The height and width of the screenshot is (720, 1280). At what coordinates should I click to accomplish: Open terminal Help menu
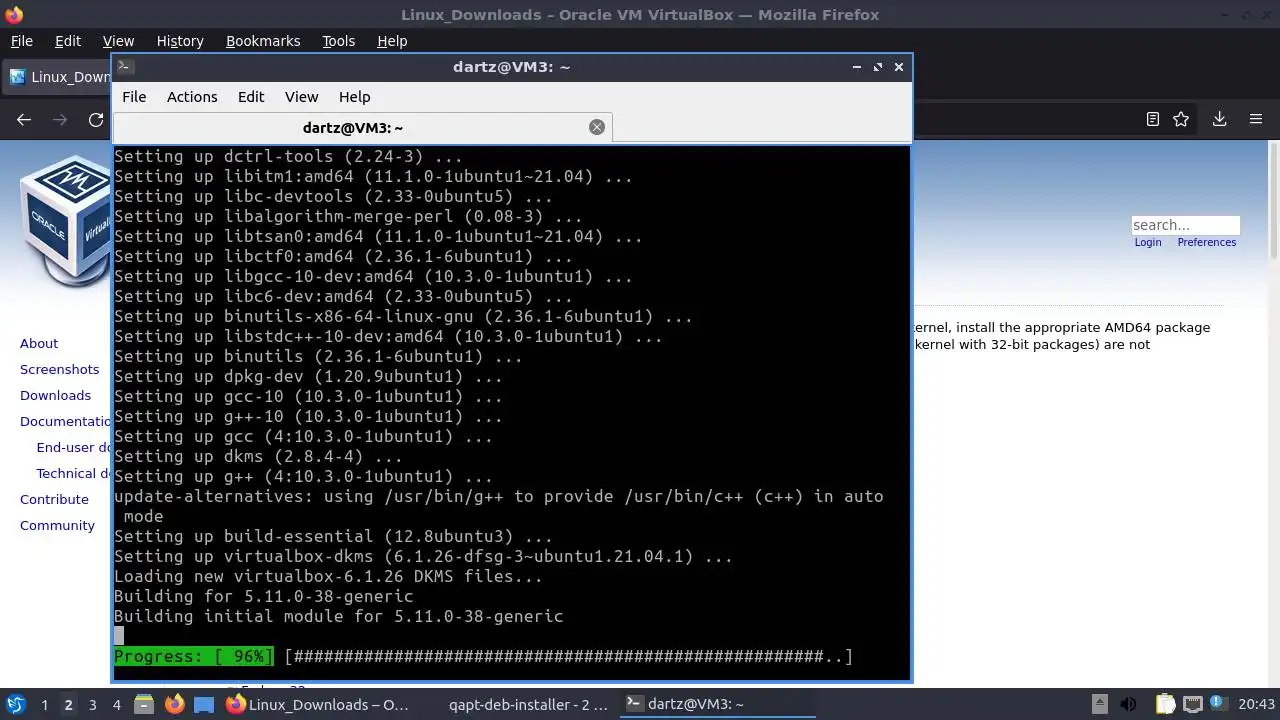pos(355,97)
